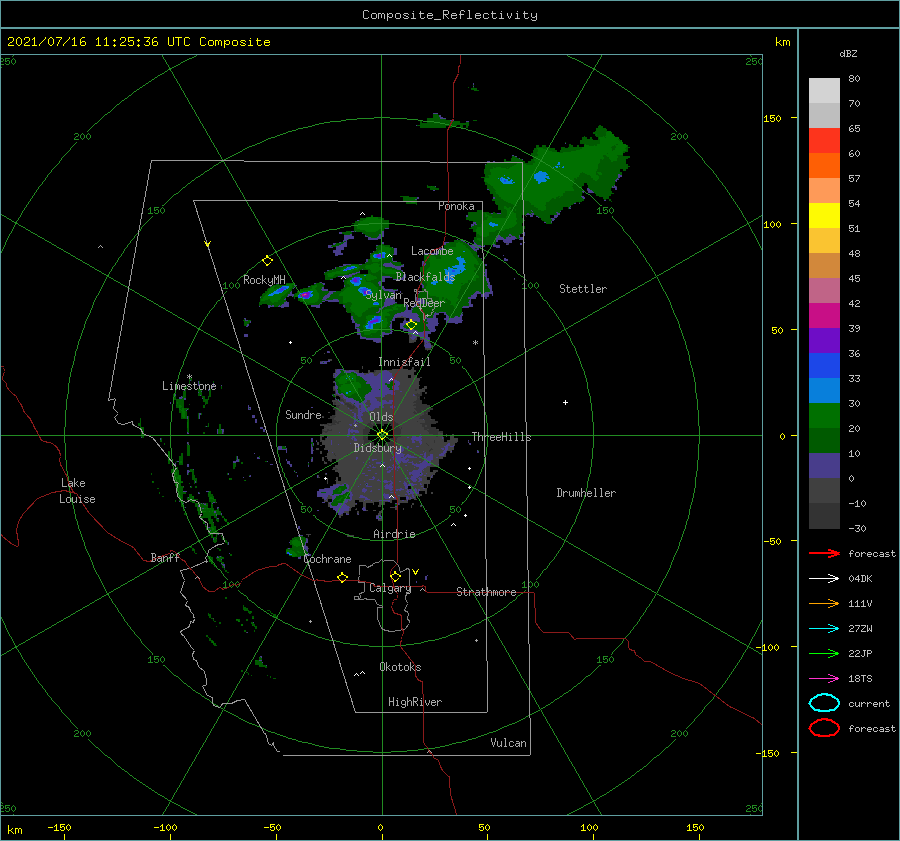This screenshot has height=841, width=900.
Task: Select the magenta 39–42 dBZ swatch
Action: pos(824,316)
